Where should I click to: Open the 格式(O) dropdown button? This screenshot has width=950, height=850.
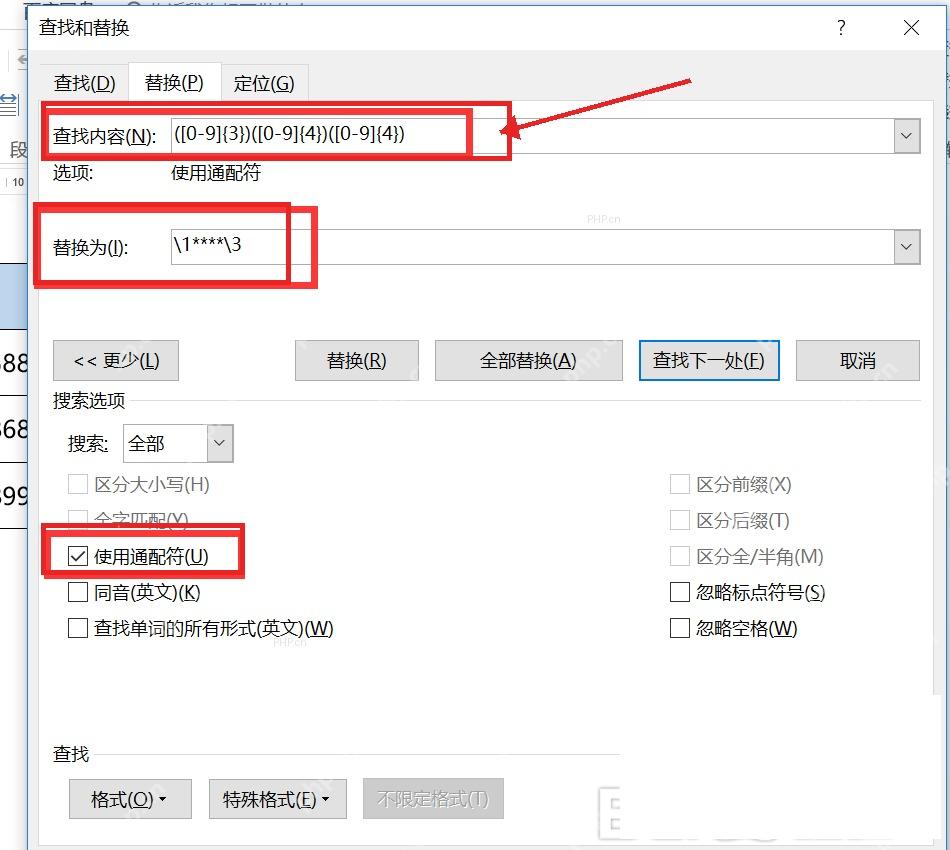point(130,799)
